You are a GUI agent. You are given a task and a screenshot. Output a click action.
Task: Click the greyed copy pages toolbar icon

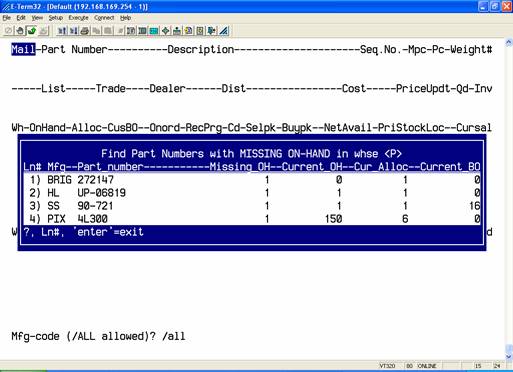pyautogui.click(x=96, y=31)
